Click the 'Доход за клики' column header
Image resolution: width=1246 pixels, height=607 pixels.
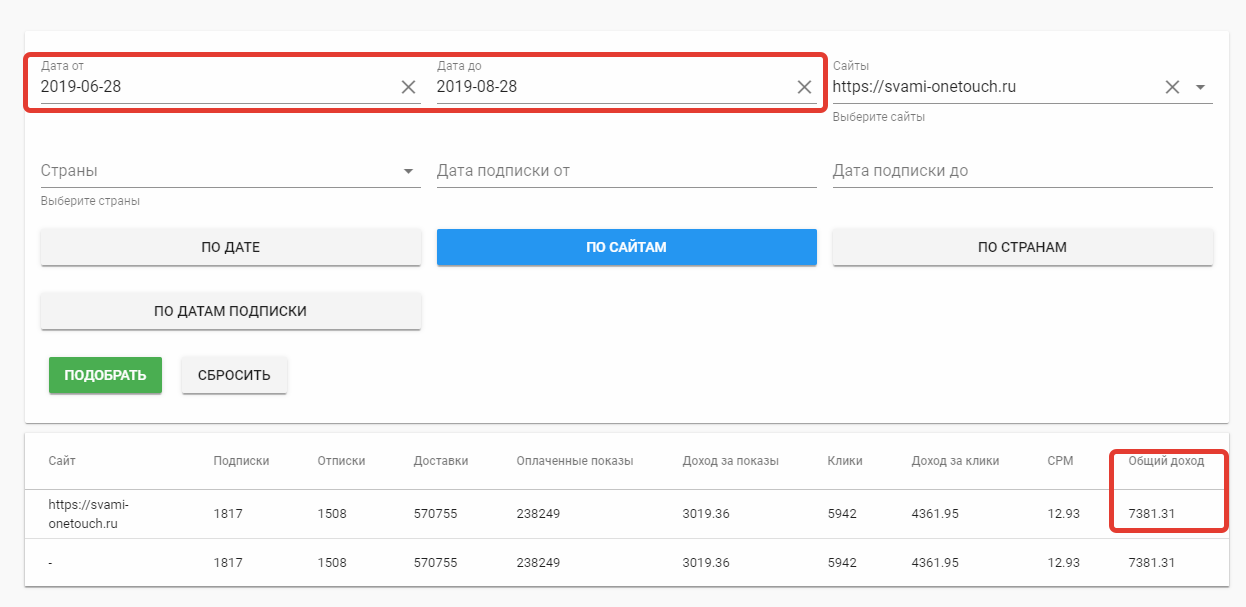(x=955, y=461)
